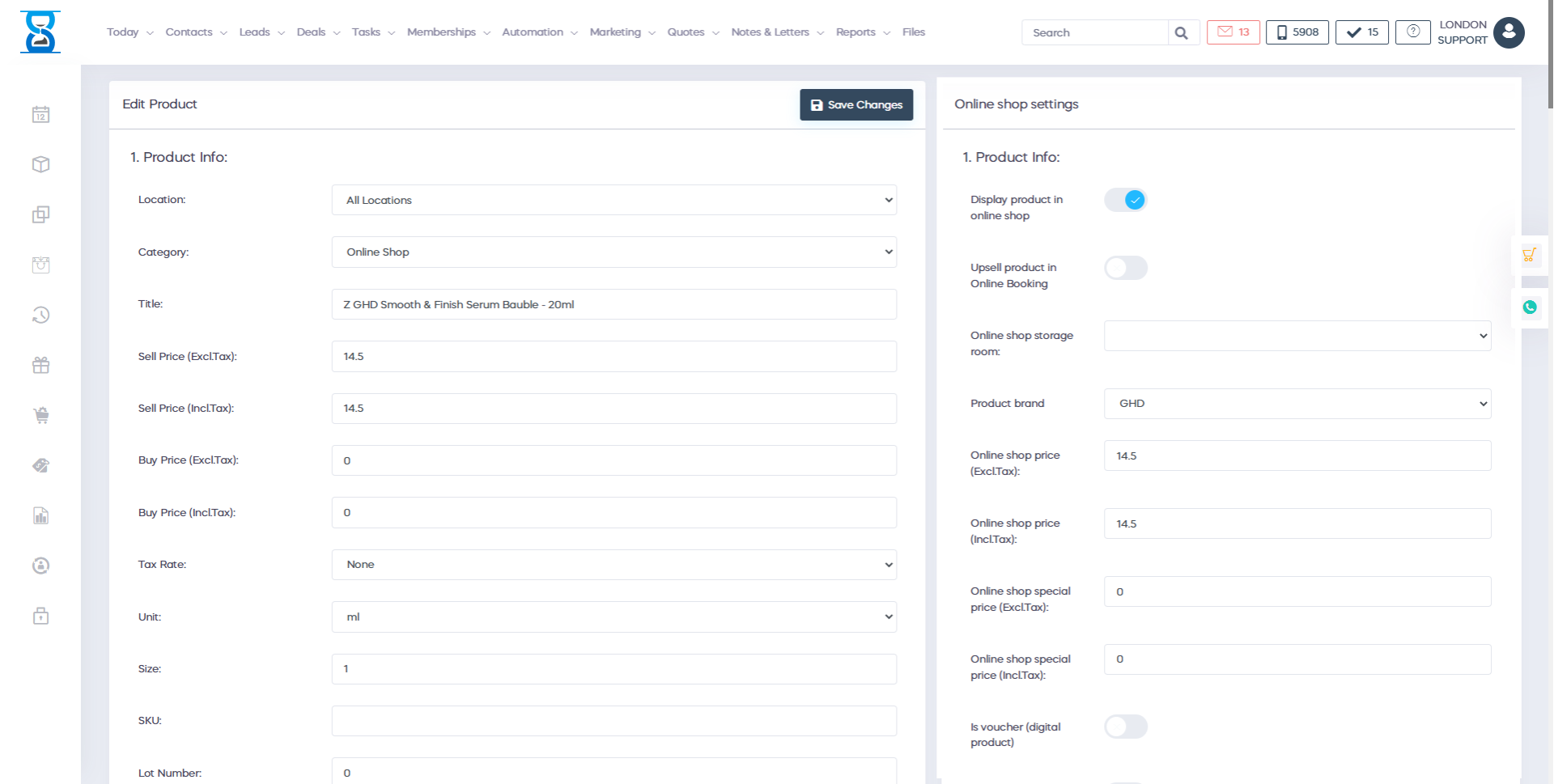Open the history clock sidebar icon
Viewport: 1554px width, 784px height.
tap(40, 316)
